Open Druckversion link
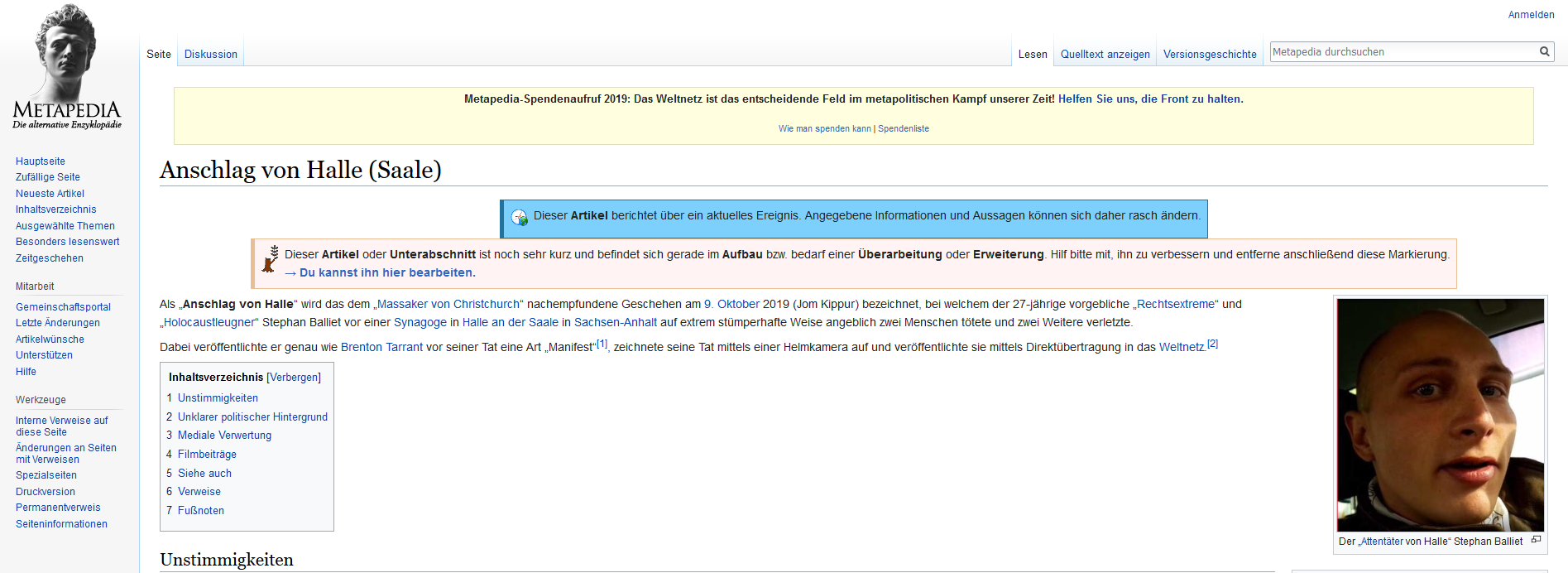 tap(46, 492)
